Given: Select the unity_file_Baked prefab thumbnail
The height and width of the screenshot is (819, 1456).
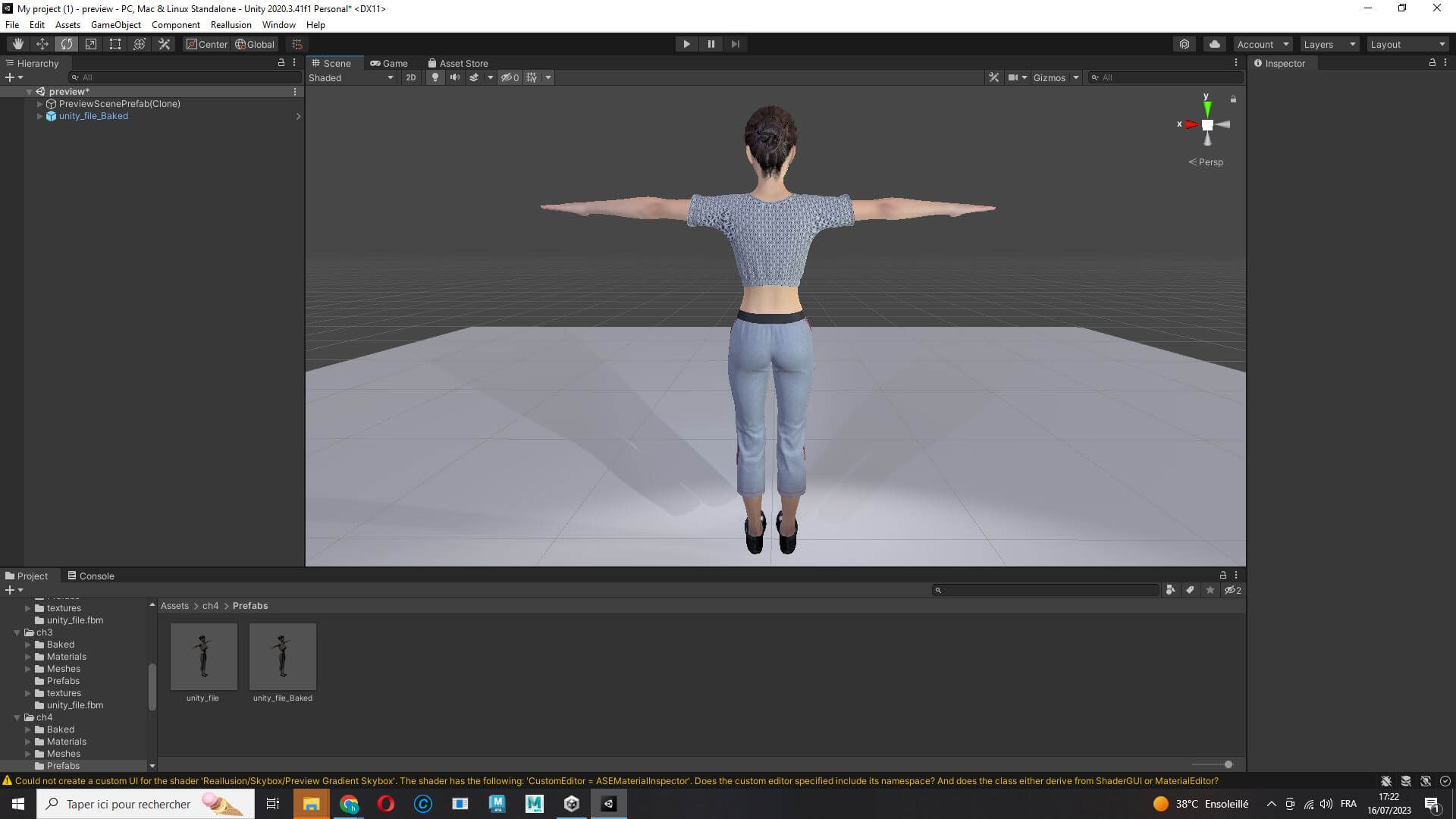Looking at the screenshot, I should (x=282, y=657).
